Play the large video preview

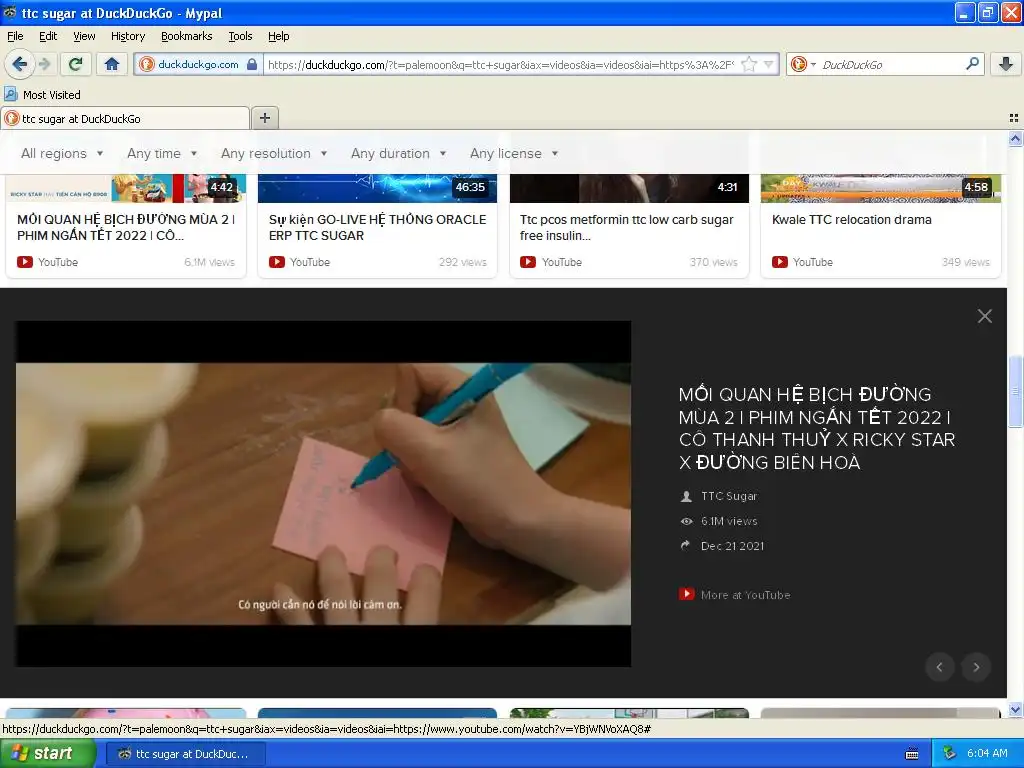[x=323, y=494]
